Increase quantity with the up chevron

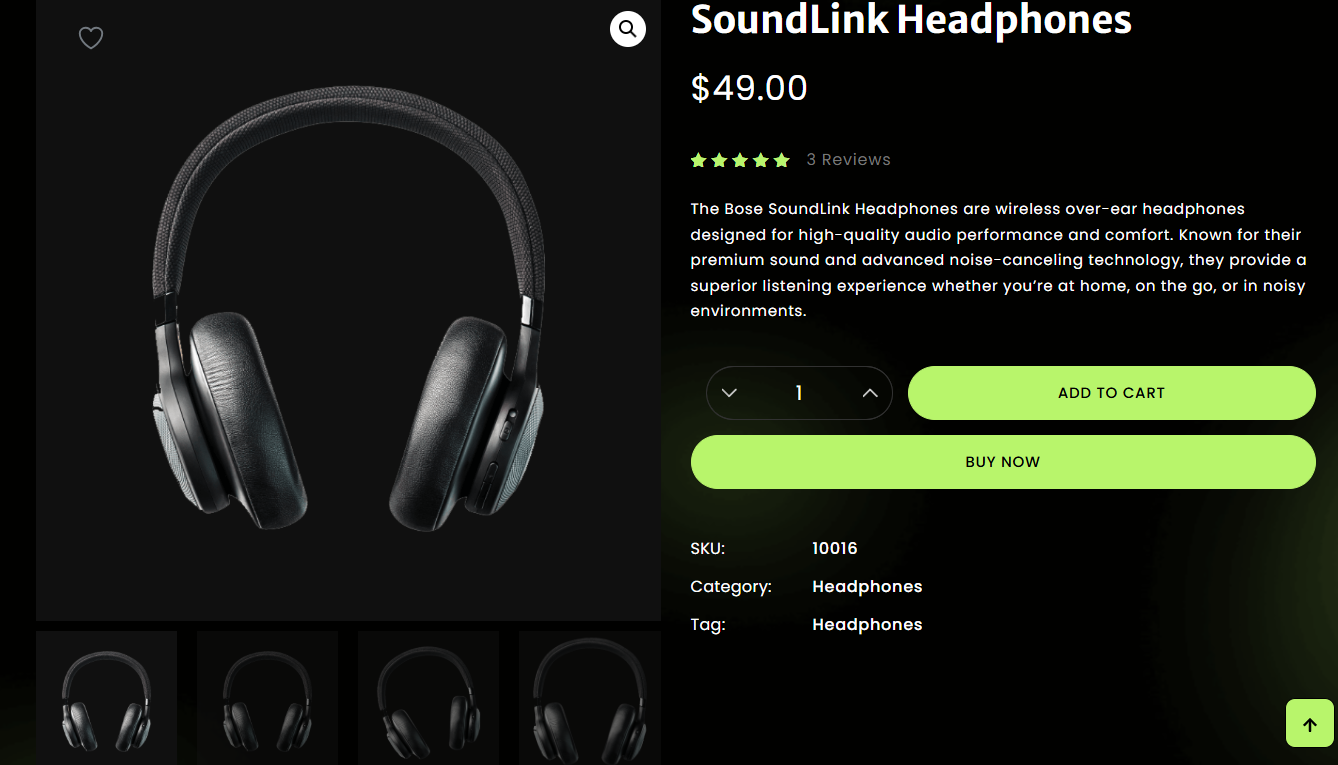click(x=870, y=393)
